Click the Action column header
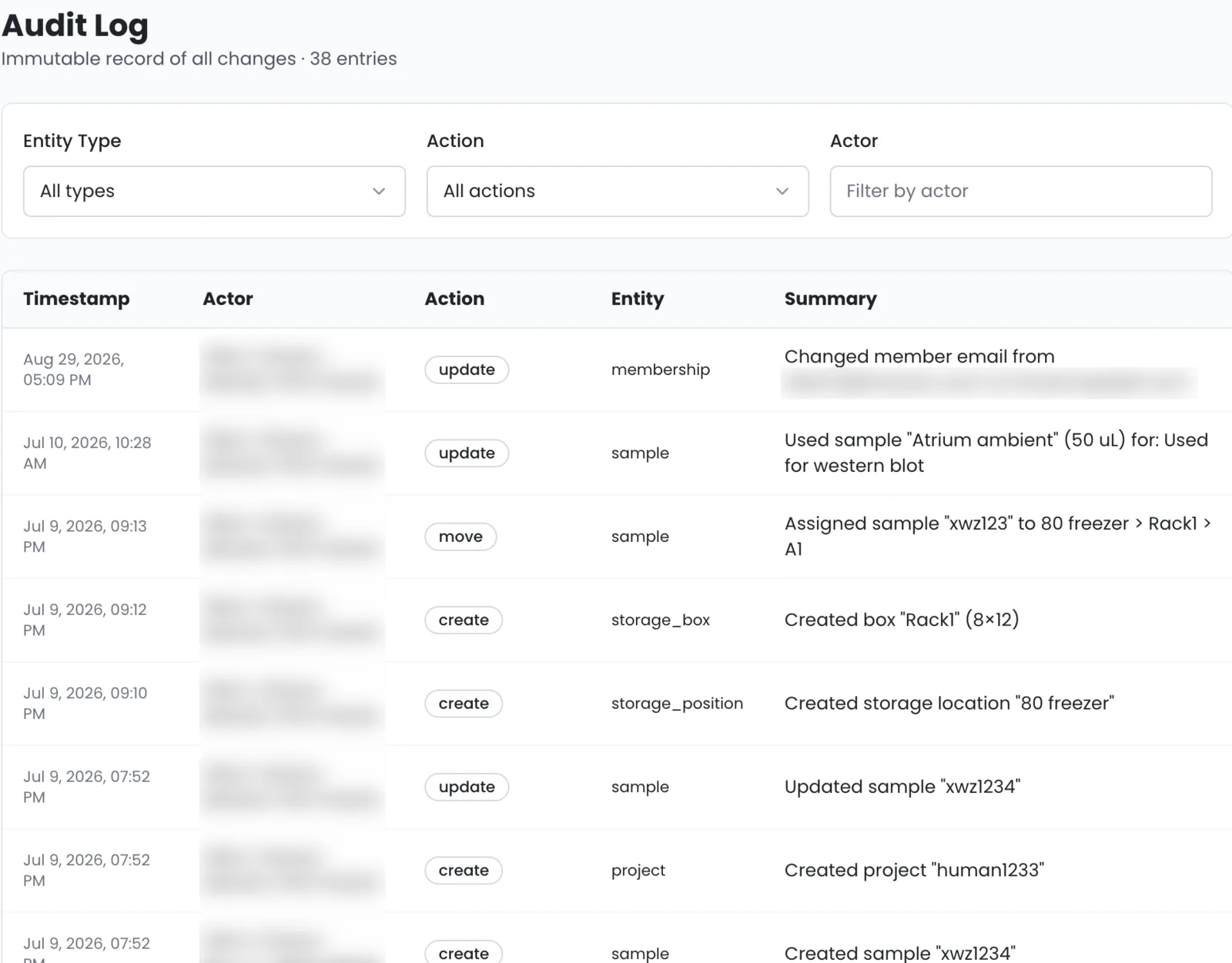 point(454,299)
